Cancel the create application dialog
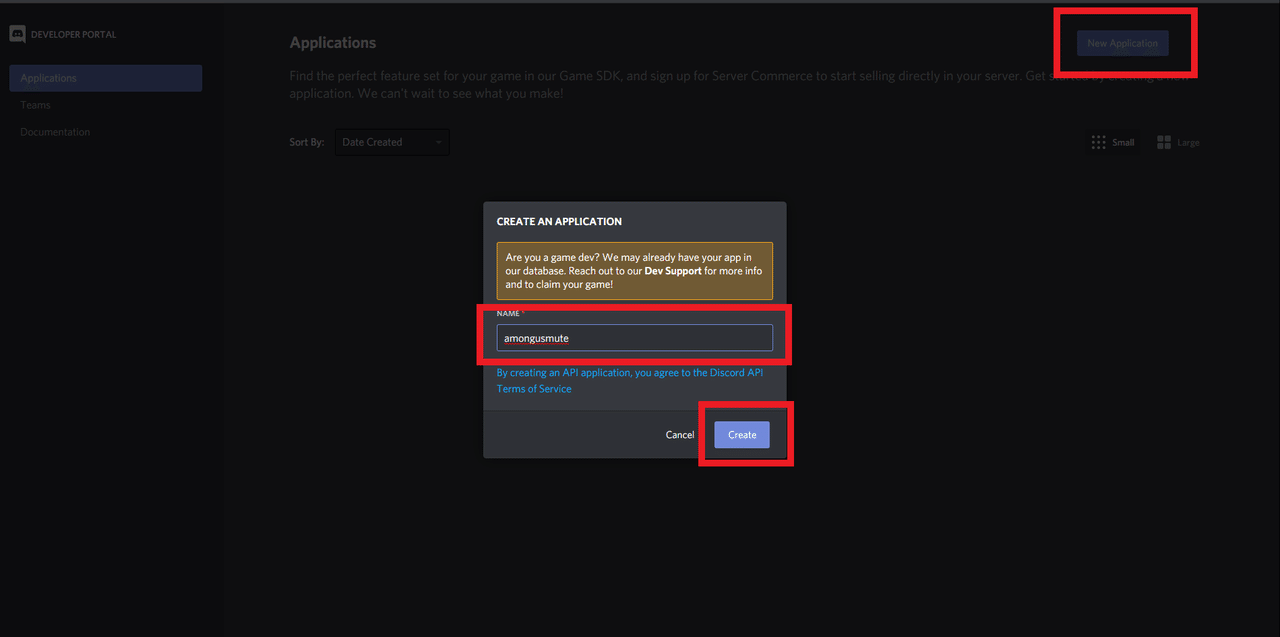The height and width of the screenshot is (637, 1280). 680,435
